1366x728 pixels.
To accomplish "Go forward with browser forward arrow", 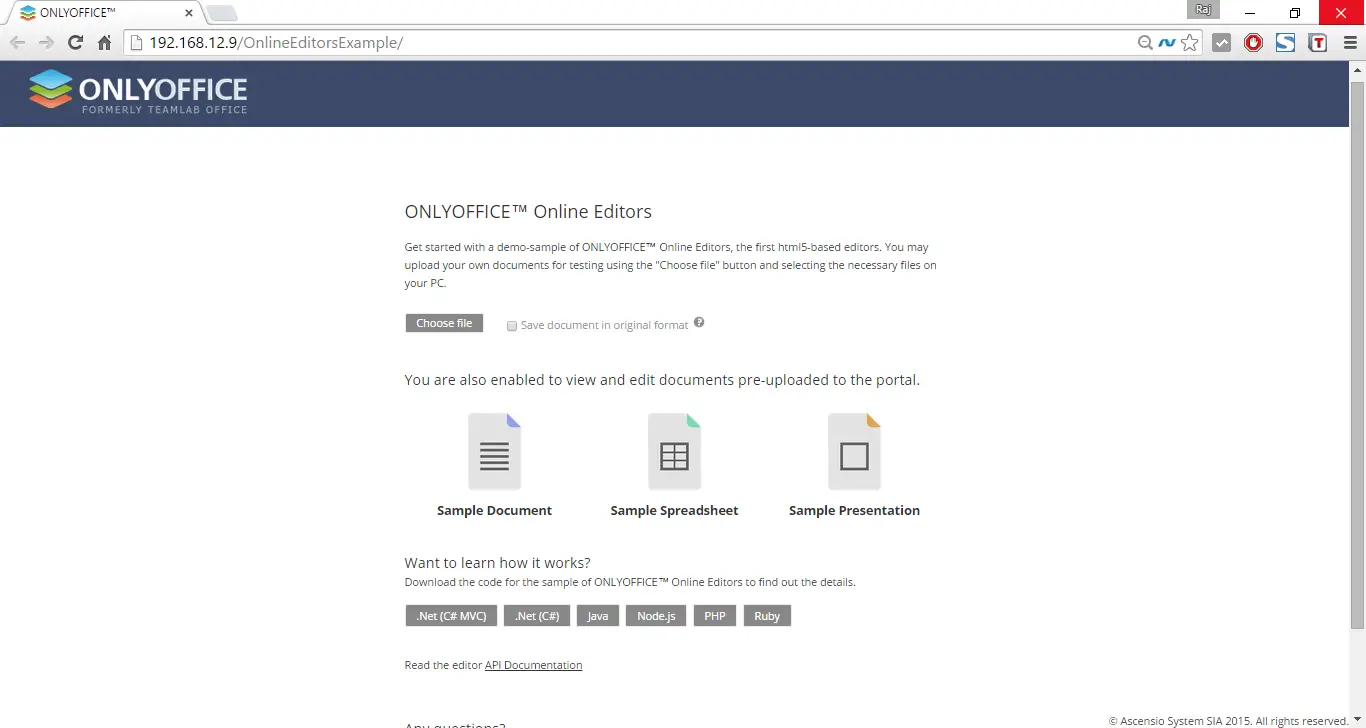I will pyautogui.click(x=46, y=43).
